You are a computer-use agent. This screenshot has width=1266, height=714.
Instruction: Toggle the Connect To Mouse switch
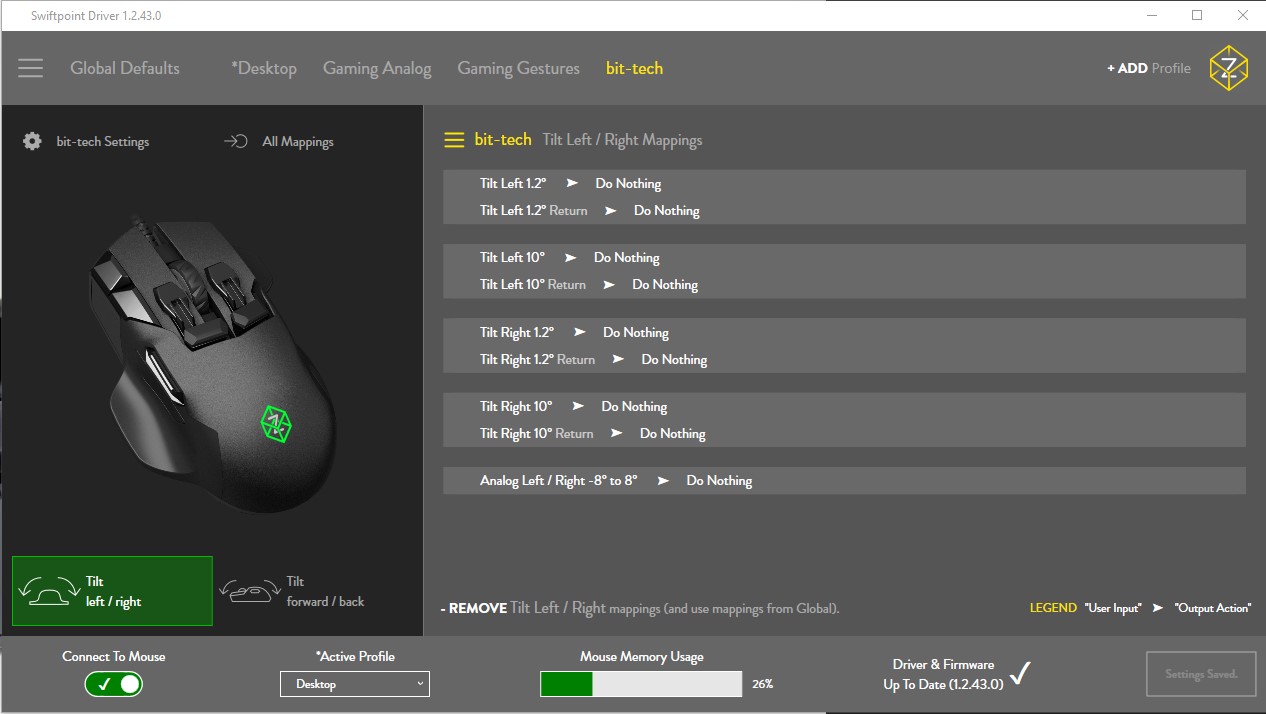pos(114,684)
